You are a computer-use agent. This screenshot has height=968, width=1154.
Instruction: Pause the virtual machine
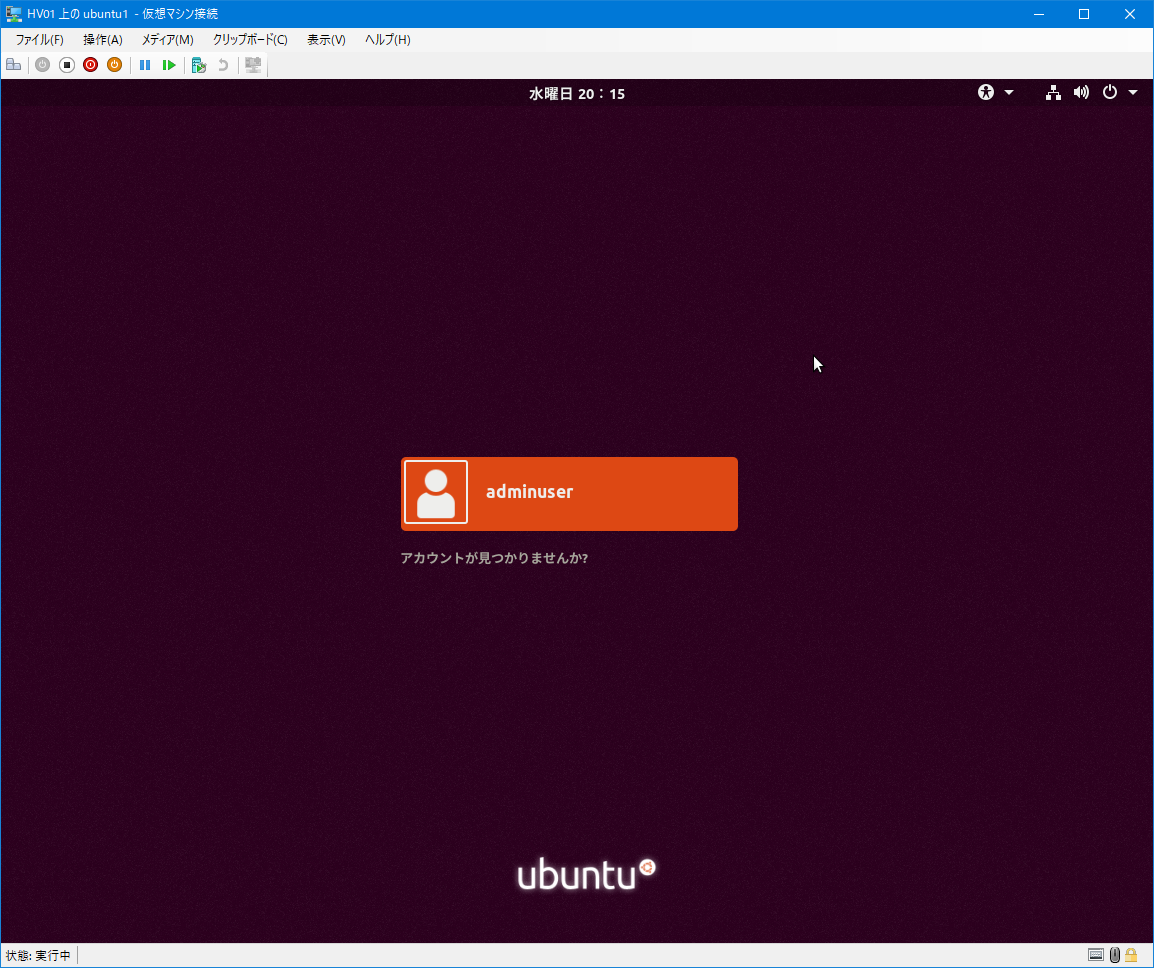pos(145,65)
